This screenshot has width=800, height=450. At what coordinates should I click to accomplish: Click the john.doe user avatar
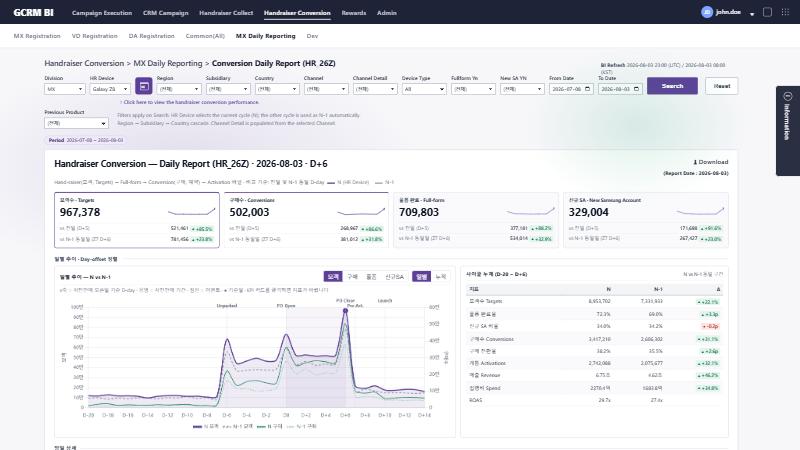[707, 12]
